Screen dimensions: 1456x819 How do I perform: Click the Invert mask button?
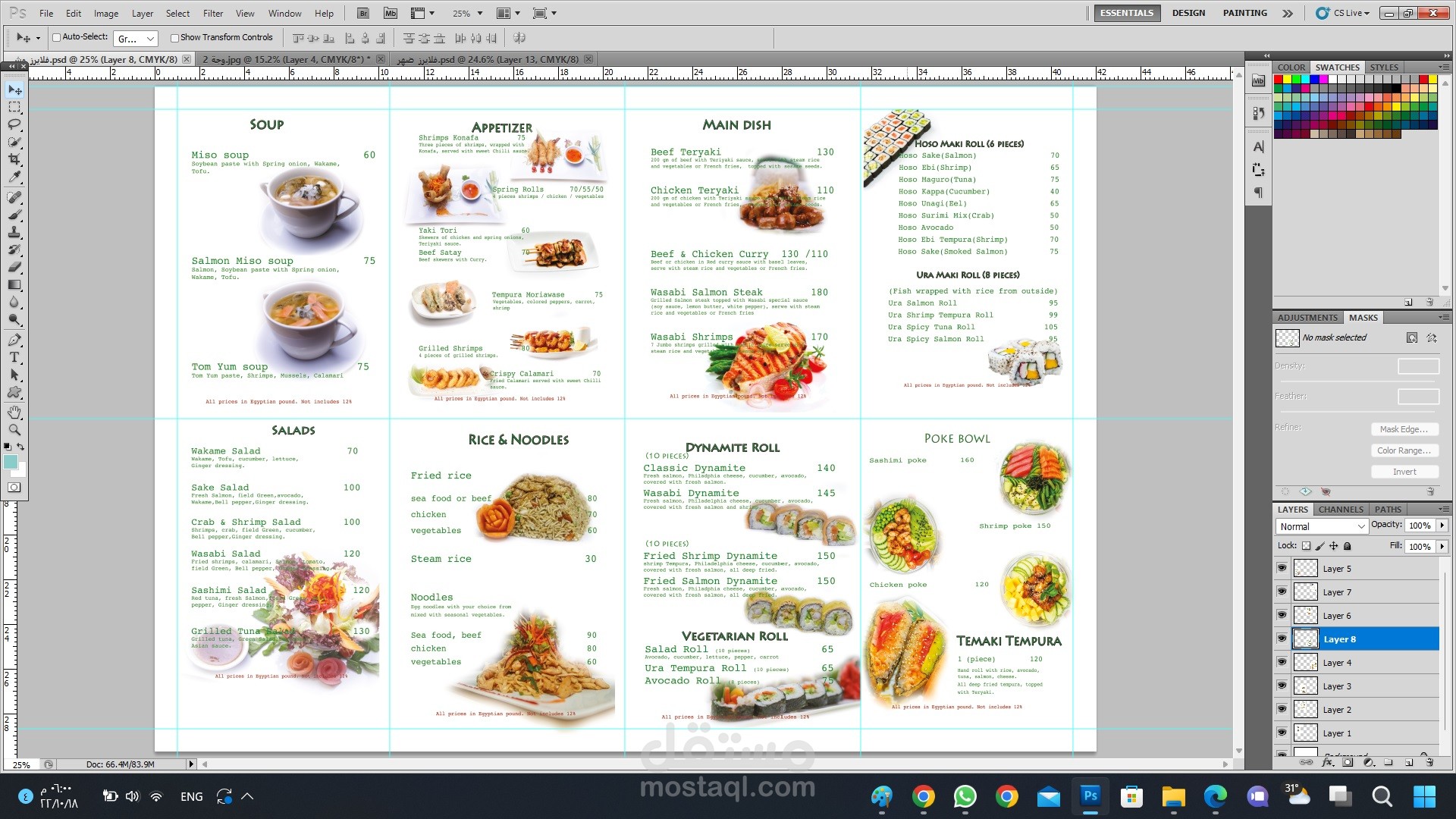pyautogui.click(x=1404, y=472)
